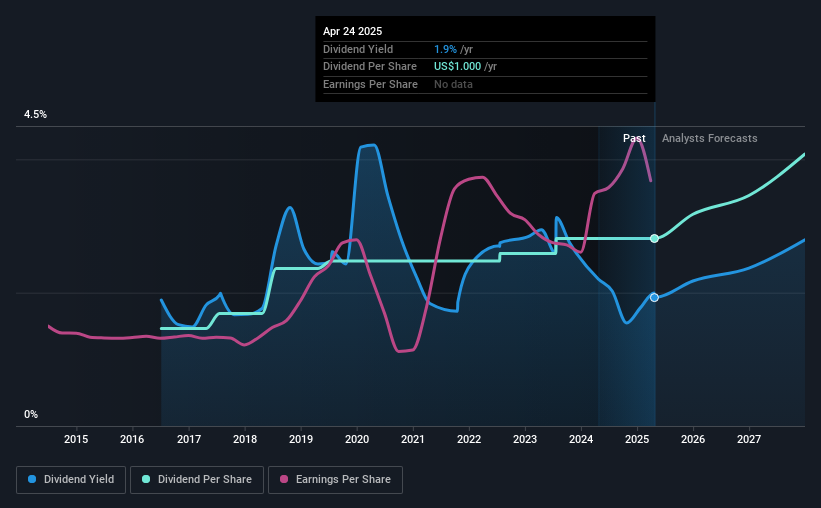Click the US$1.000 dividend per share value
This screenshot has height=508, width=821.
click(457, 67)
